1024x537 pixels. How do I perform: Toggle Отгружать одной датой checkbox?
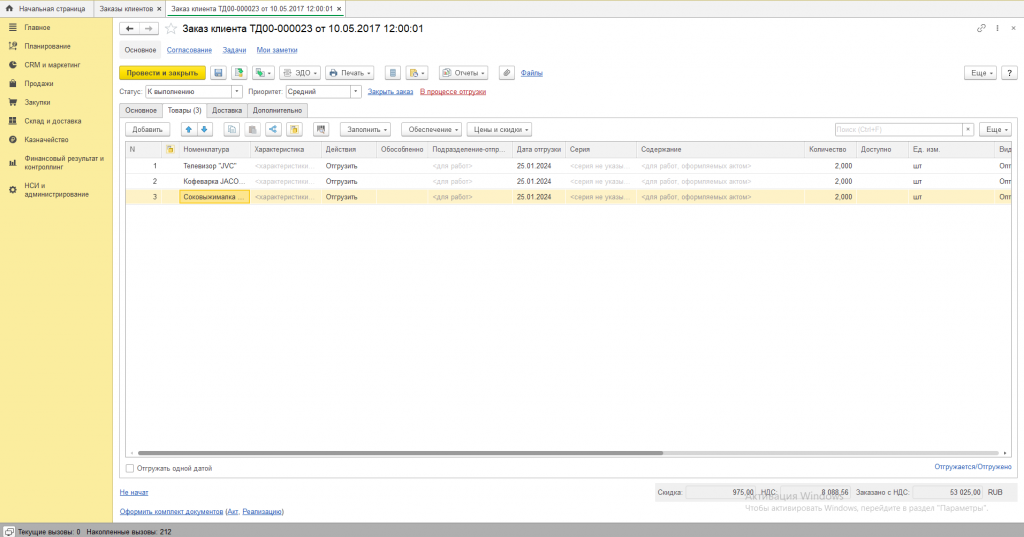tap(130, 468)
